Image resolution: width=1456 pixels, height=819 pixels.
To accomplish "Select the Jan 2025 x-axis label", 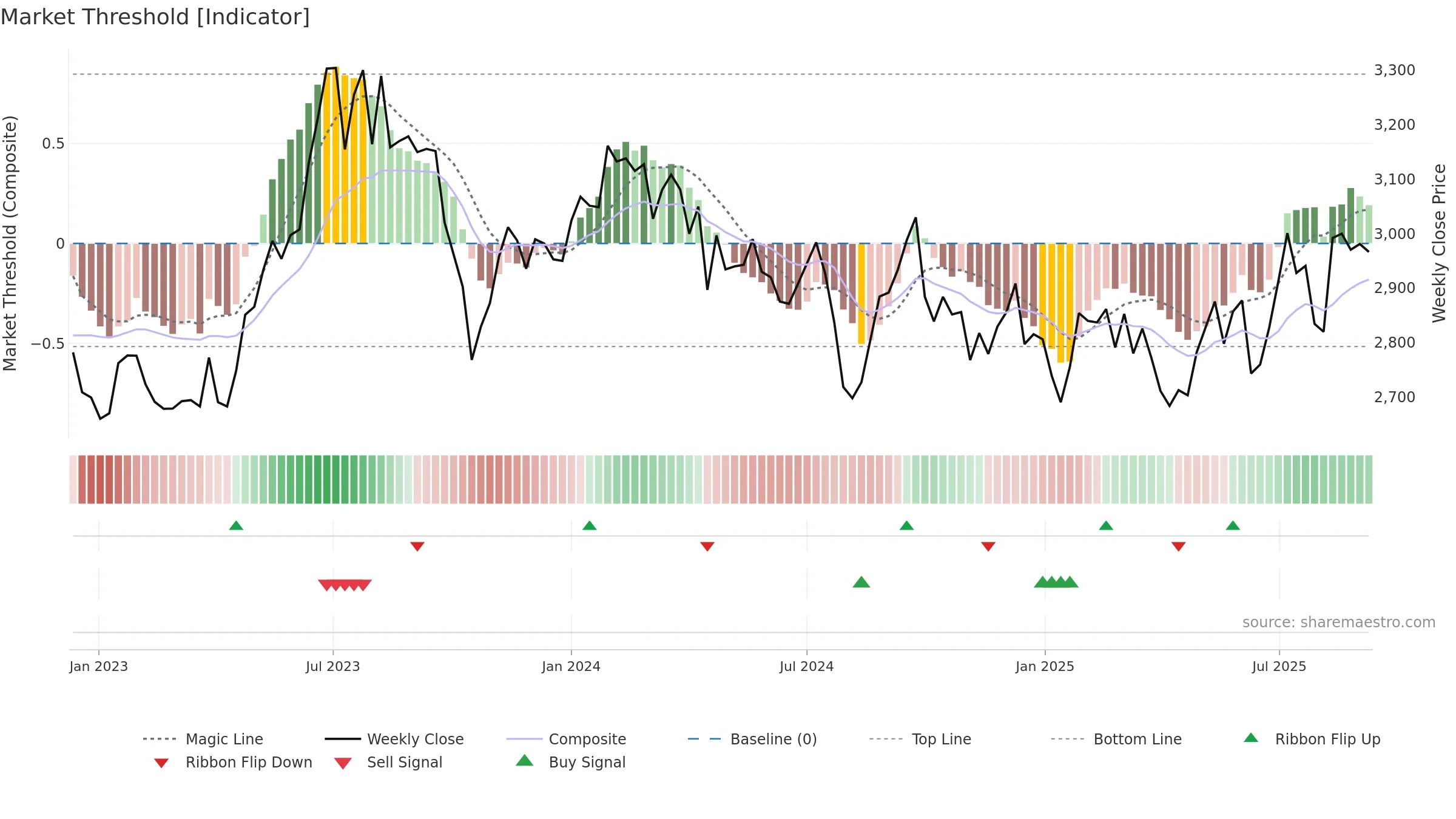I will [1045, 667].
